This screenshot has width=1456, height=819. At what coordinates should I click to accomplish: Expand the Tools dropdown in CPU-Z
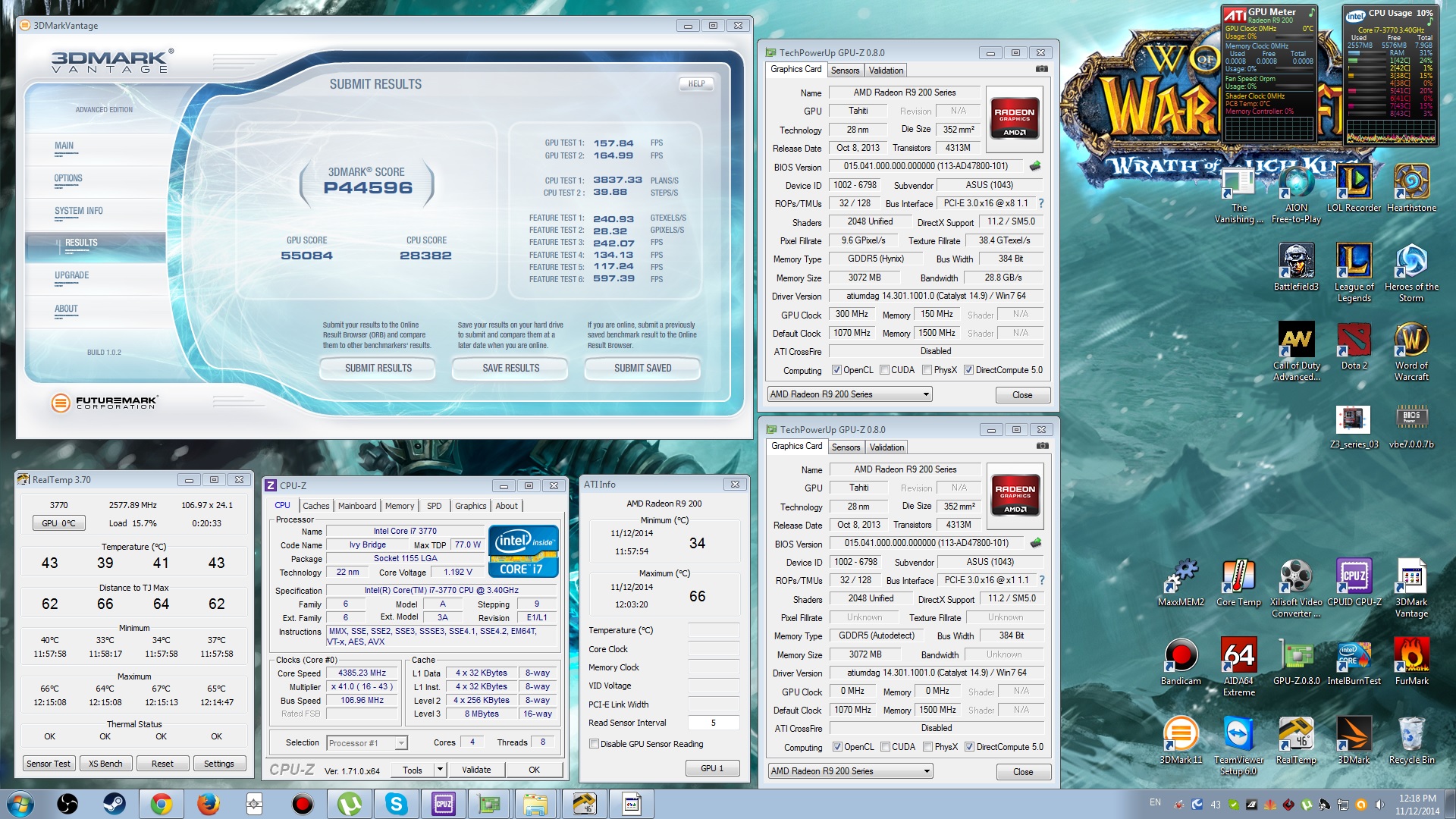pos(440,769)
